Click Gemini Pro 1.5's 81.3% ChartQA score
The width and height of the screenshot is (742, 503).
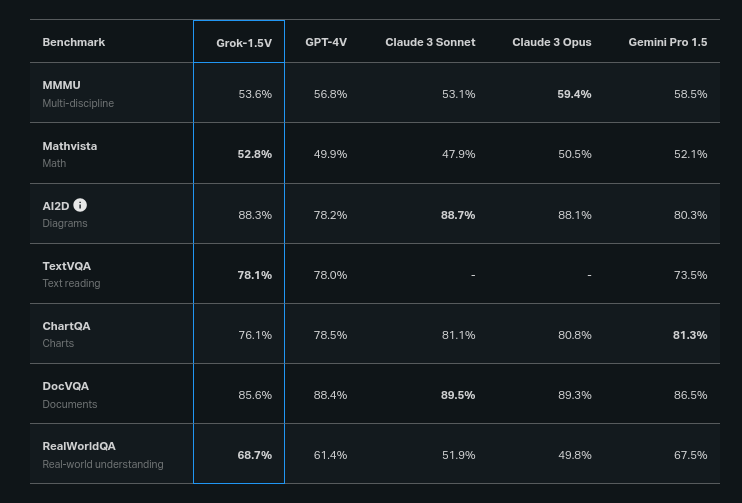(x=690, y=335)
